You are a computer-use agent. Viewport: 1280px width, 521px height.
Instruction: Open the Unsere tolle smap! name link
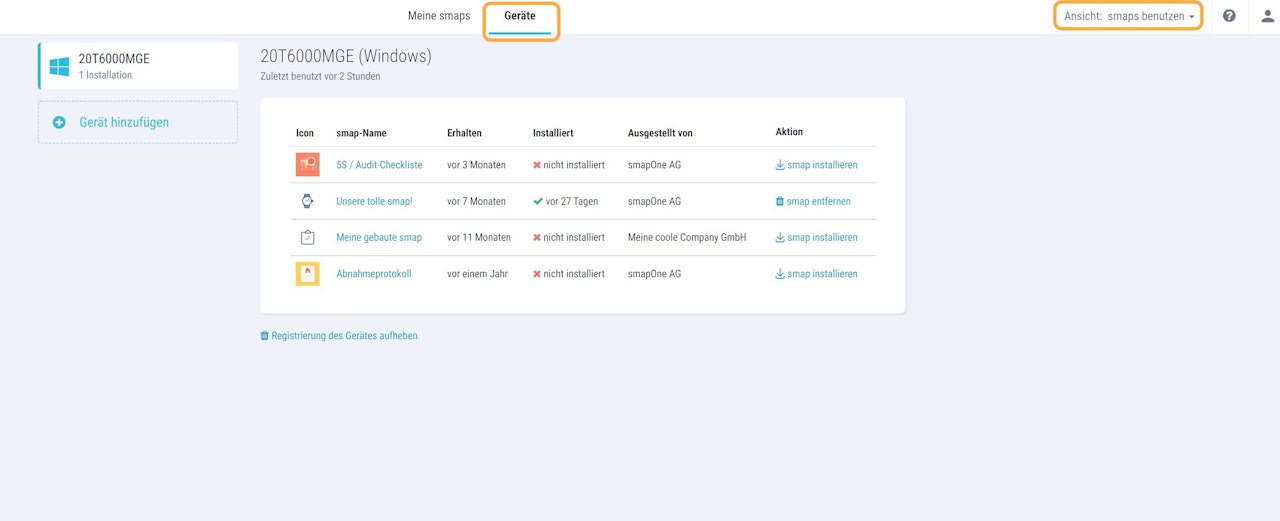click(374, 201)
